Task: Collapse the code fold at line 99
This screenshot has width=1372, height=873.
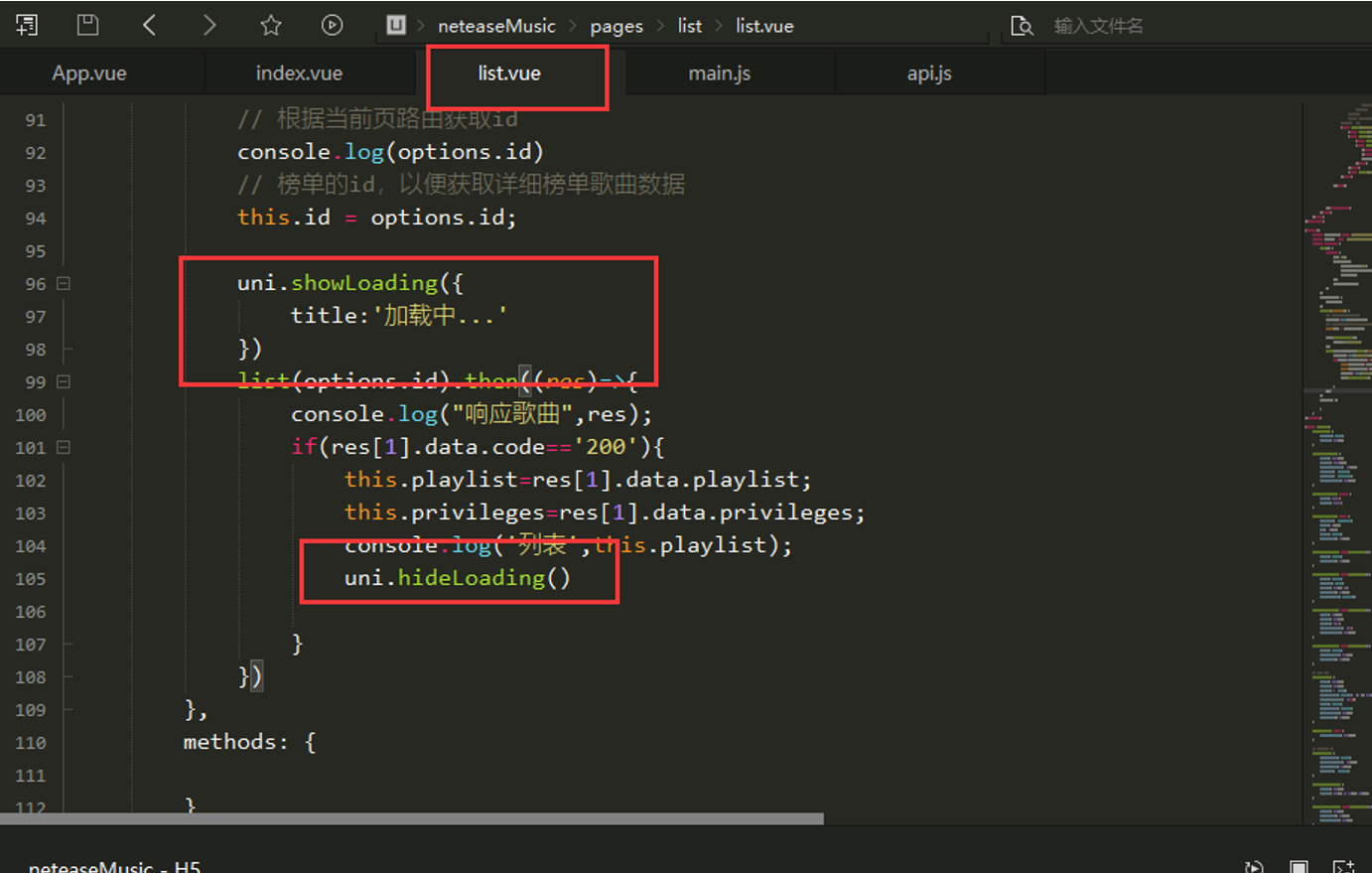Action: (x=64, y=381)
